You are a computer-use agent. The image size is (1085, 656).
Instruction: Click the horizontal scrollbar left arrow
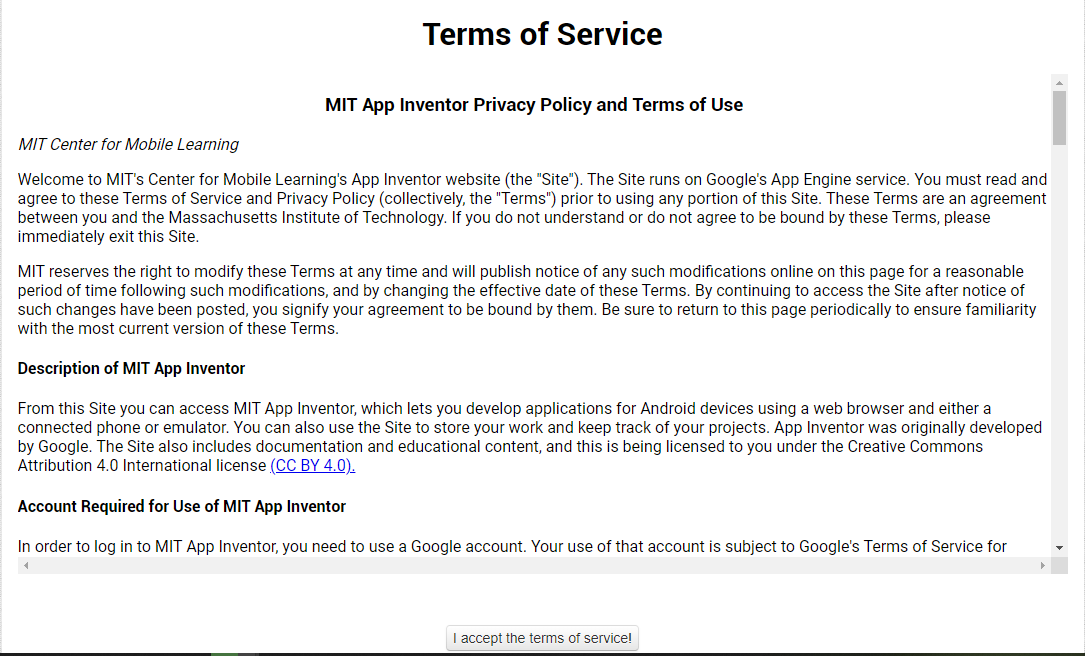pyautogui.click(x=26, y=565)
